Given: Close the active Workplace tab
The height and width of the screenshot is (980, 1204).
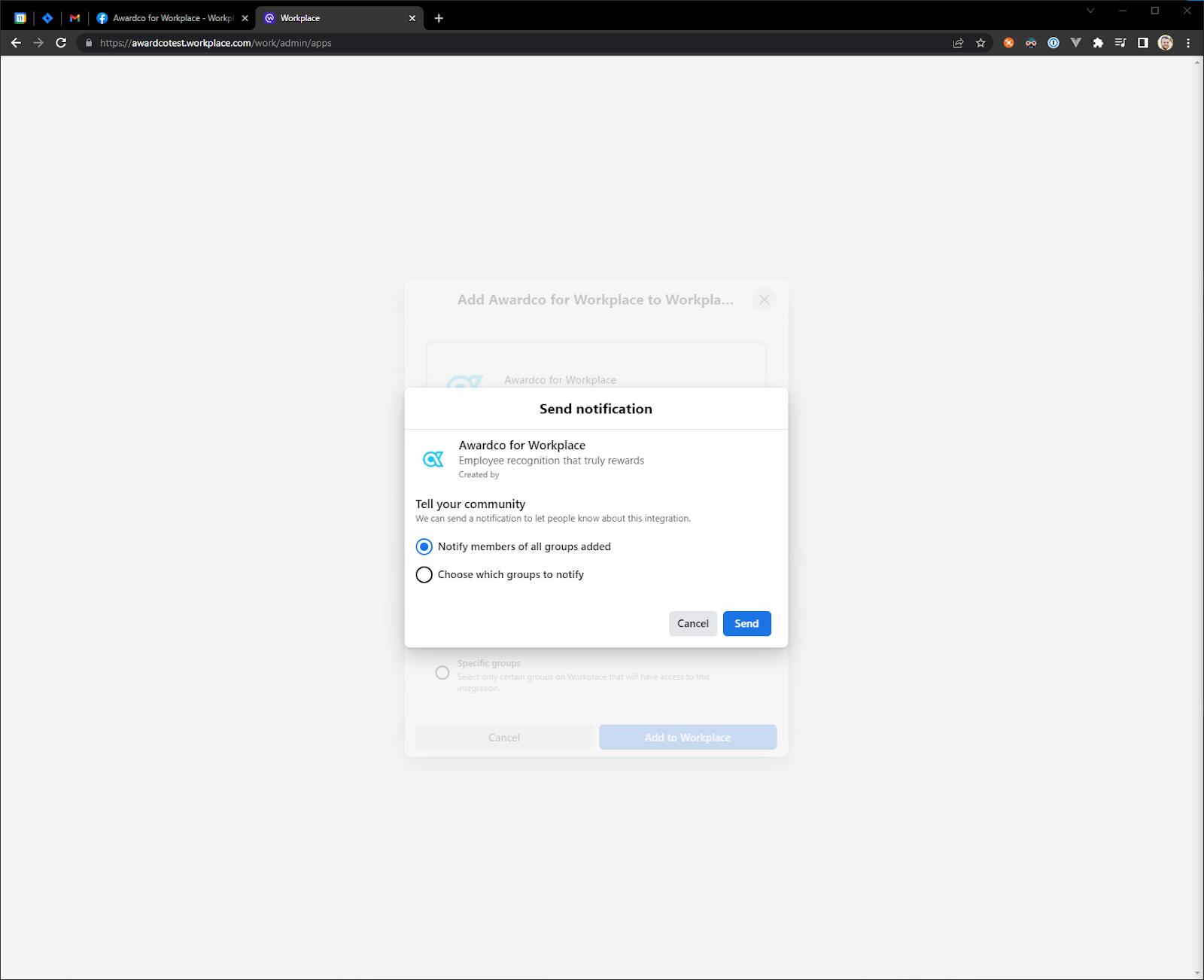Looking at the screenshot, I should click(412, 18).
